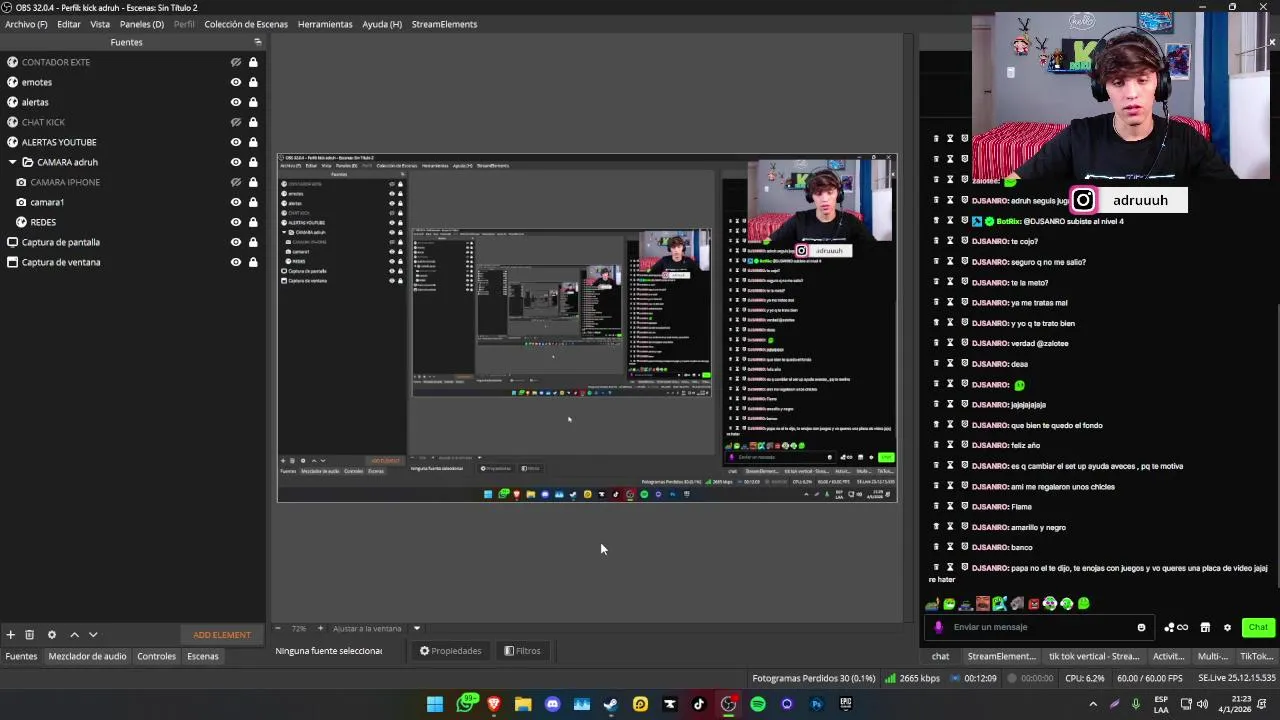Open the Herramientas menu

coord(325,24)
